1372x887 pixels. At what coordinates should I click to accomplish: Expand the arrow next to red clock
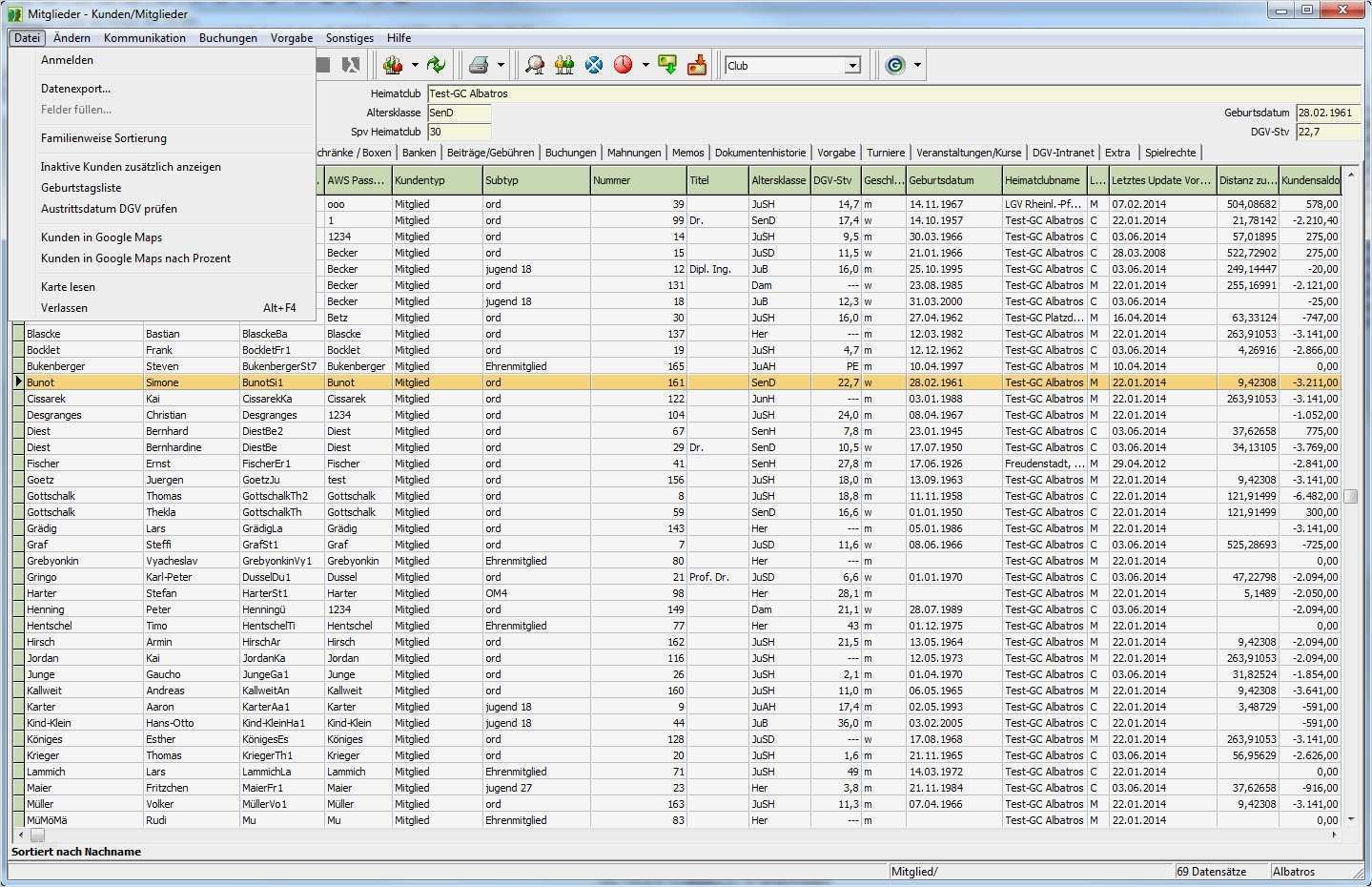click(645, 65)
